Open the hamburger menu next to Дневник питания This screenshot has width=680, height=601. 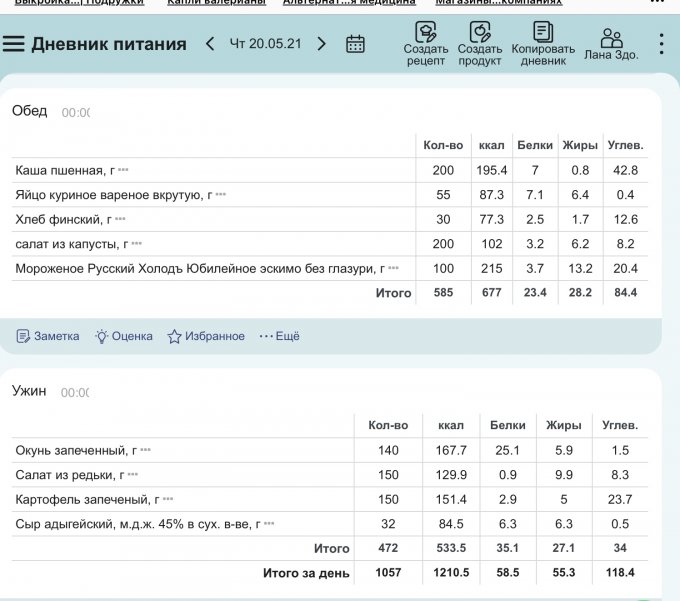pos(14,44)
